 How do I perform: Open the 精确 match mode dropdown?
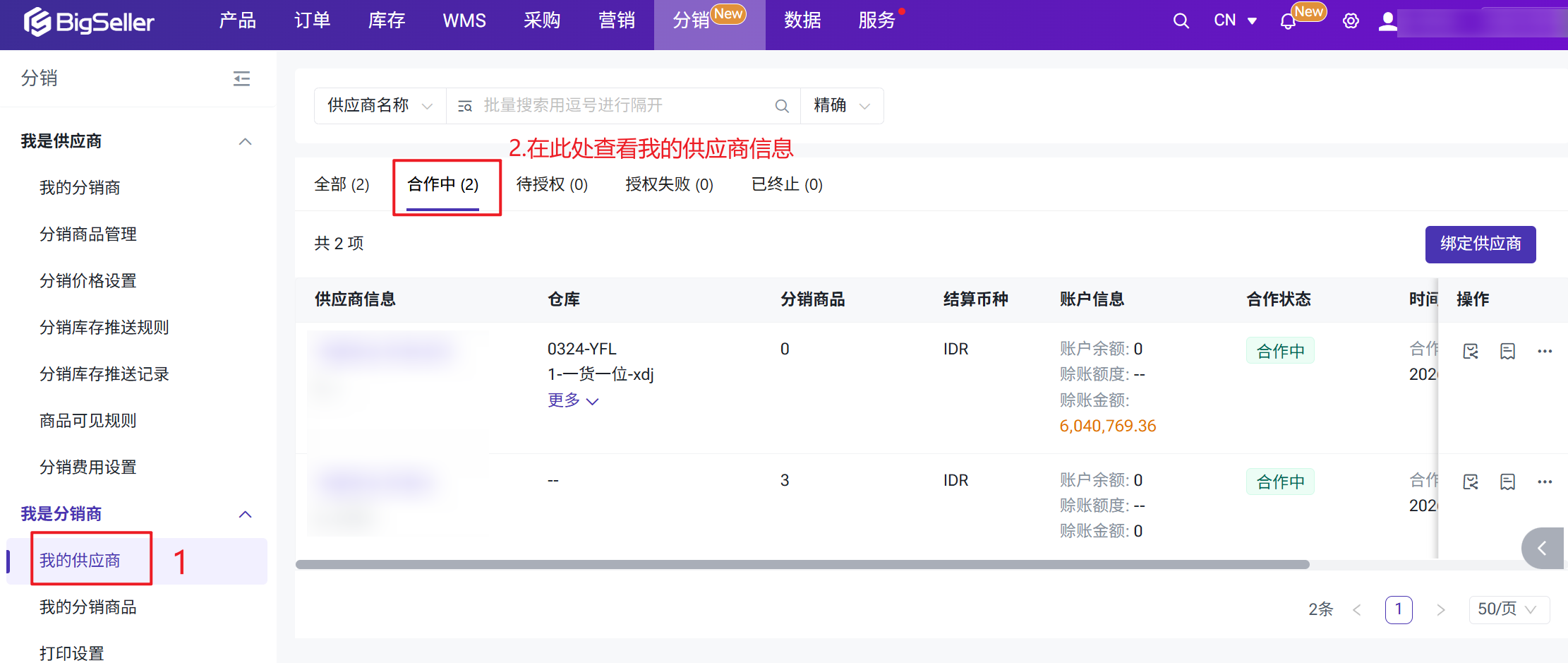click(x=841, y=106)
